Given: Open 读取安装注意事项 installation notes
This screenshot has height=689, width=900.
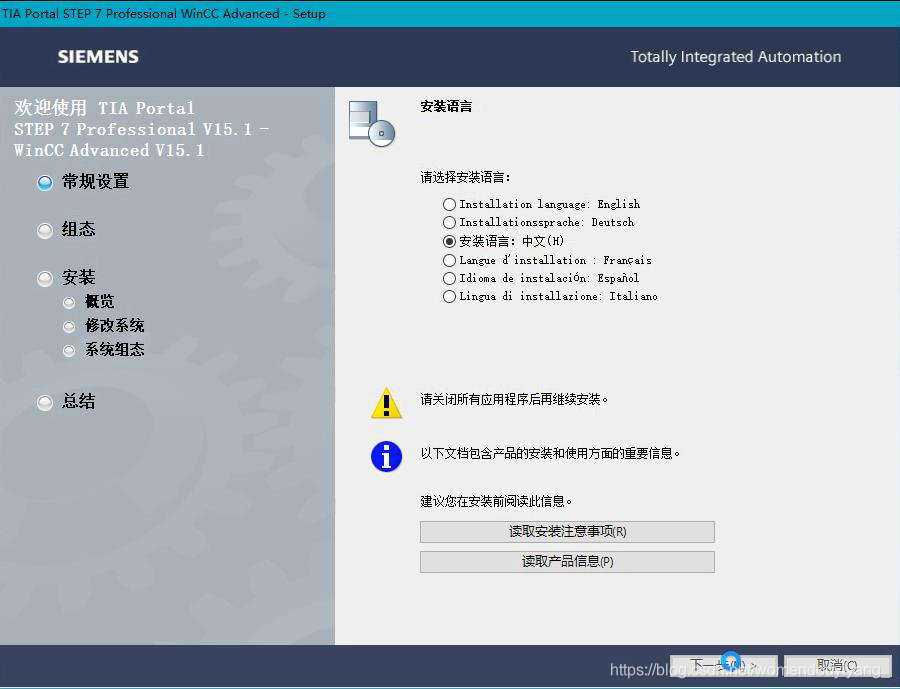Looking at the screenshot, I should click(x=567, y=532).
